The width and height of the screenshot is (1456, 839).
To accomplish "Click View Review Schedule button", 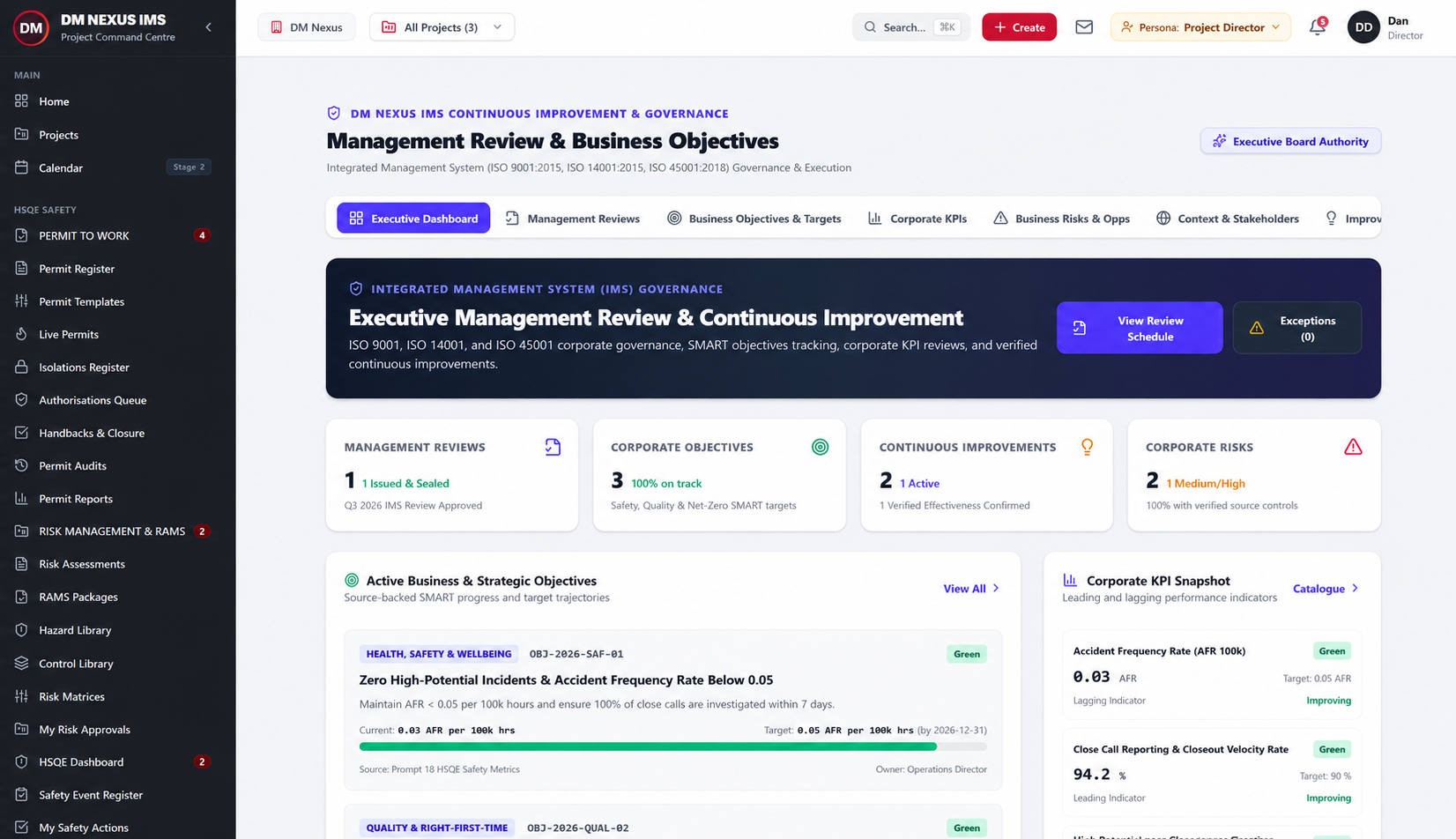I will point(1140,328).
